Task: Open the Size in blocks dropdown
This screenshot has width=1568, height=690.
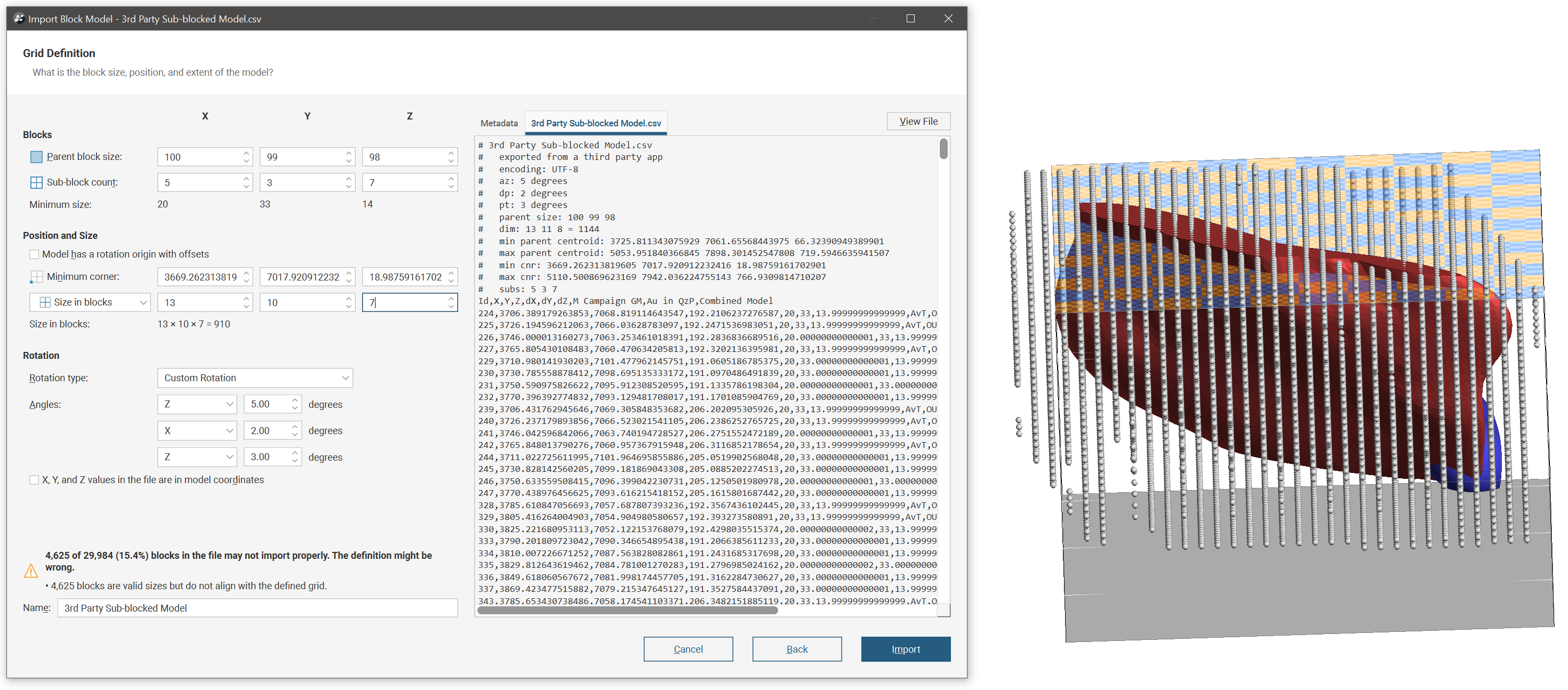Action: click(90, 303)
